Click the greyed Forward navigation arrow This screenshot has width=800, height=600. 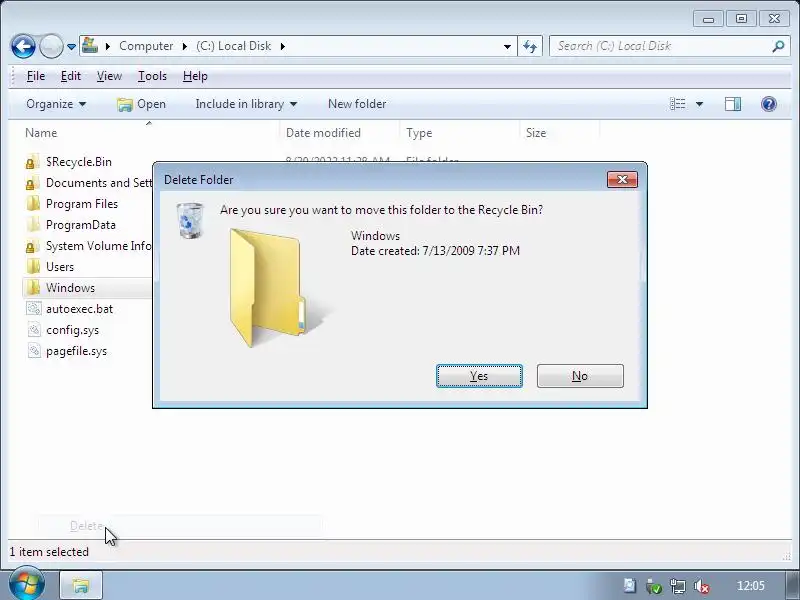coord(51,46)
